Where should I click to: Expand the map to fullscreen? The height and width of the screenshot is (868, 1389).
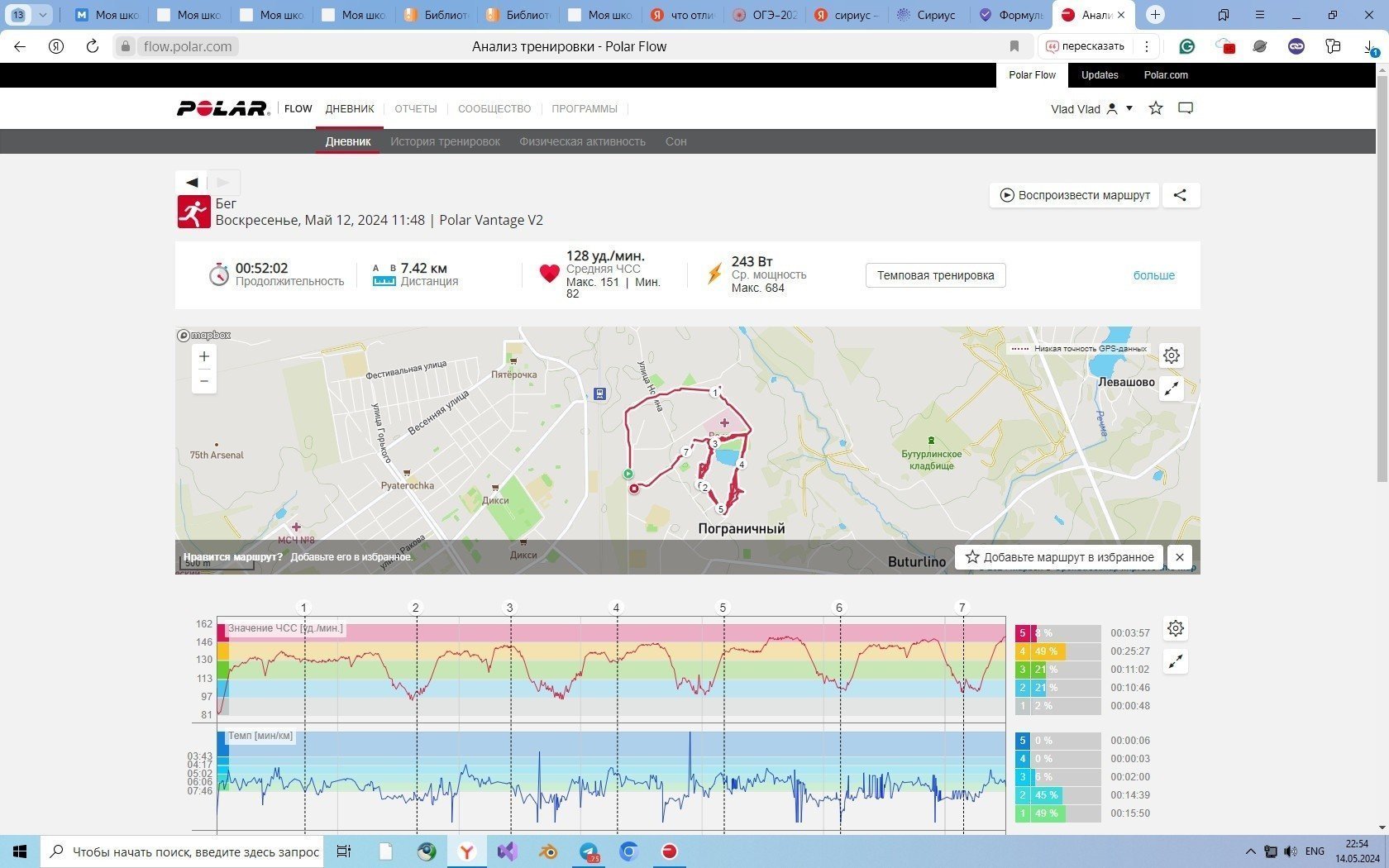(1172, 389)
